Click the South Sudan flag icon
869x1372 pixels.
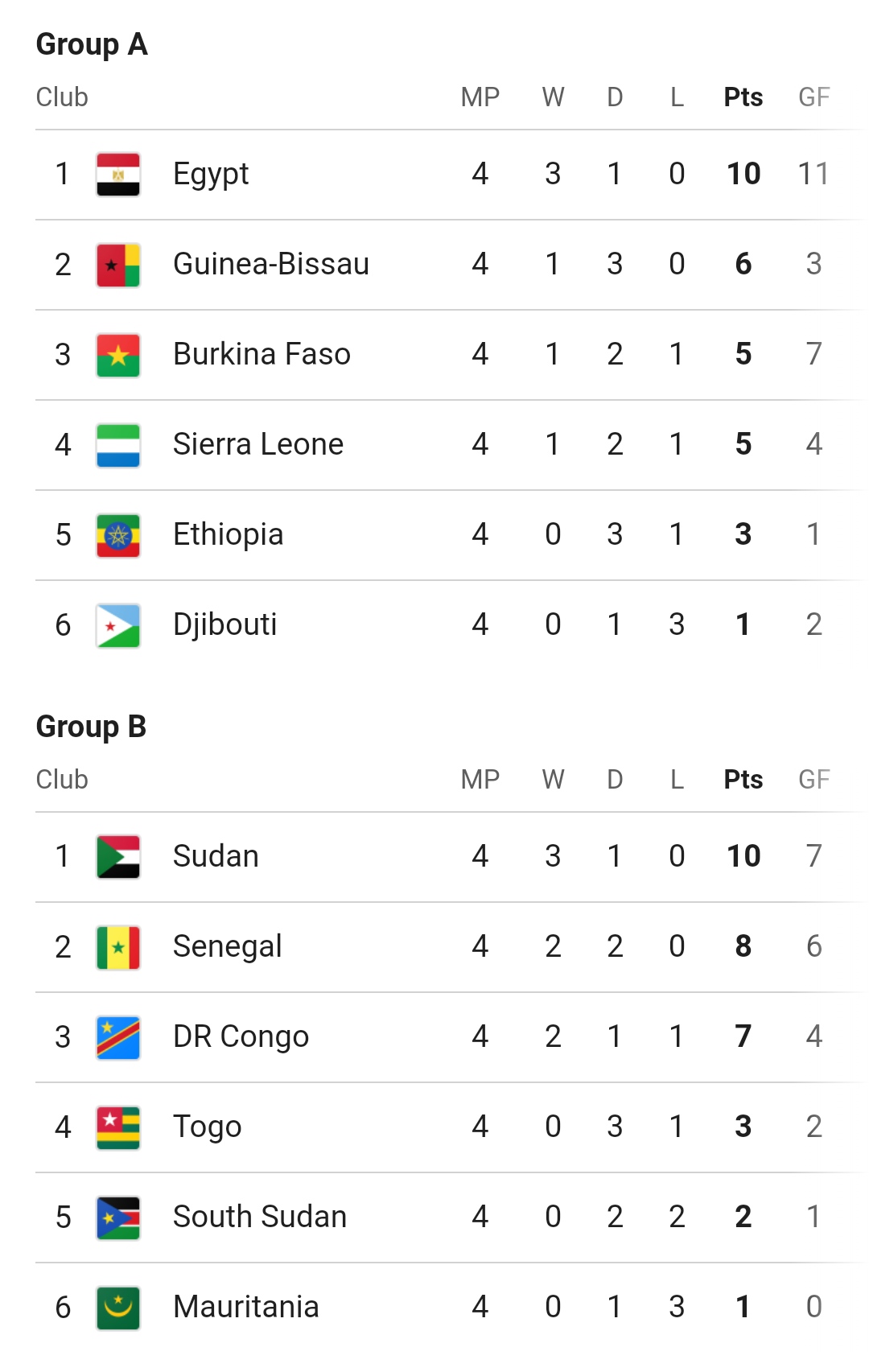click(118, 1217)
